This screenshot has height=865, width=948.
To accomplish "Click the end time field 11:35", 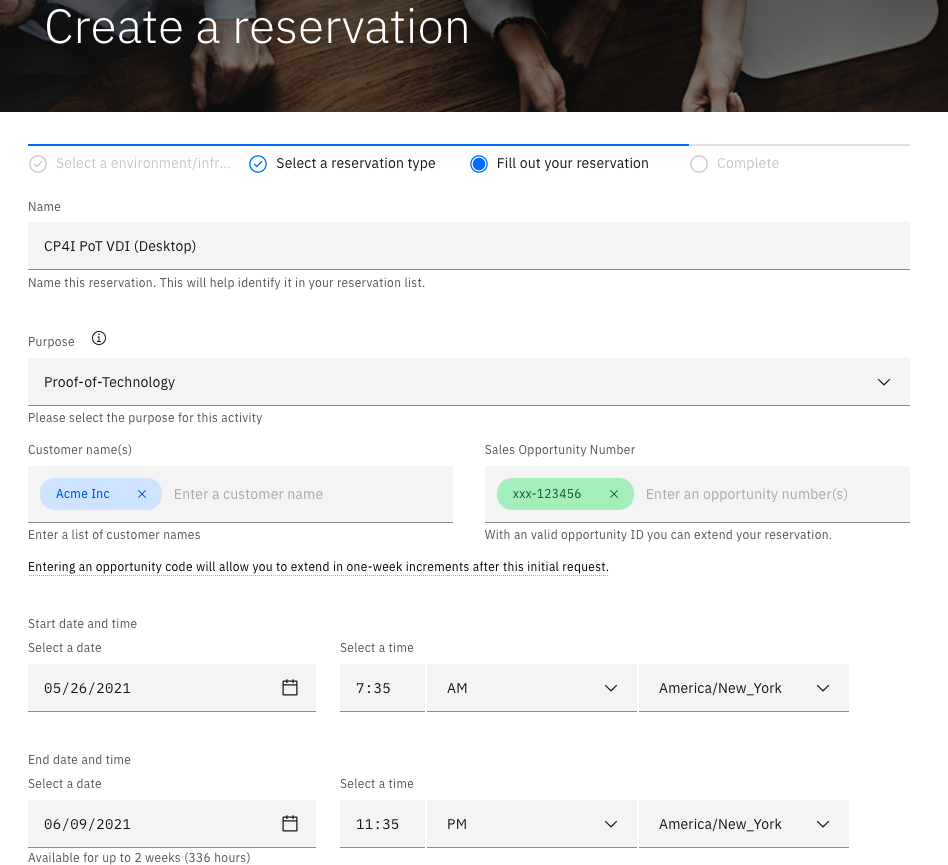I will (x=382, y=825).
